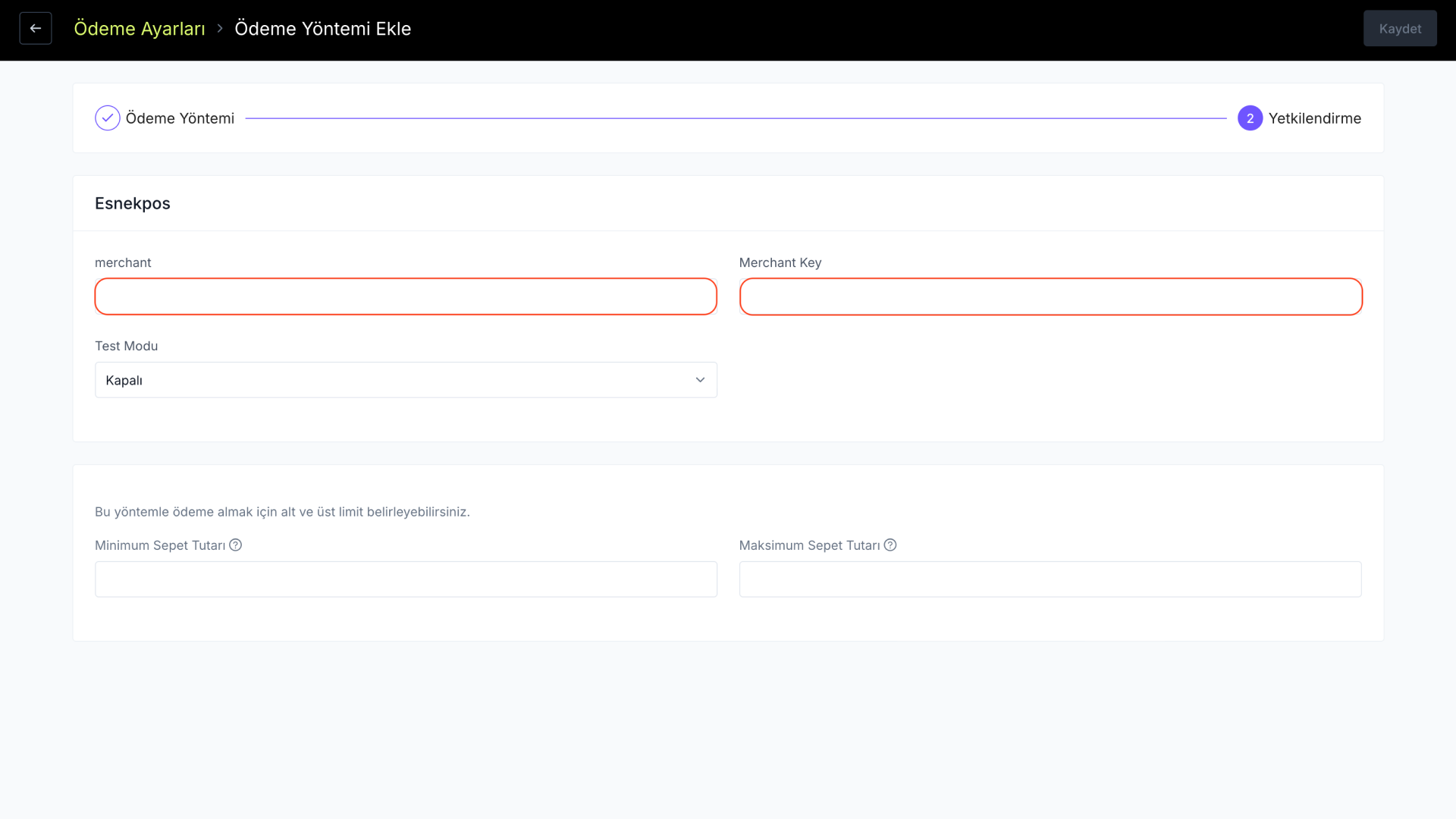This screenshot has width=1456, height=819.
Task: Click the back arrow button
Action: coord(36,29)
